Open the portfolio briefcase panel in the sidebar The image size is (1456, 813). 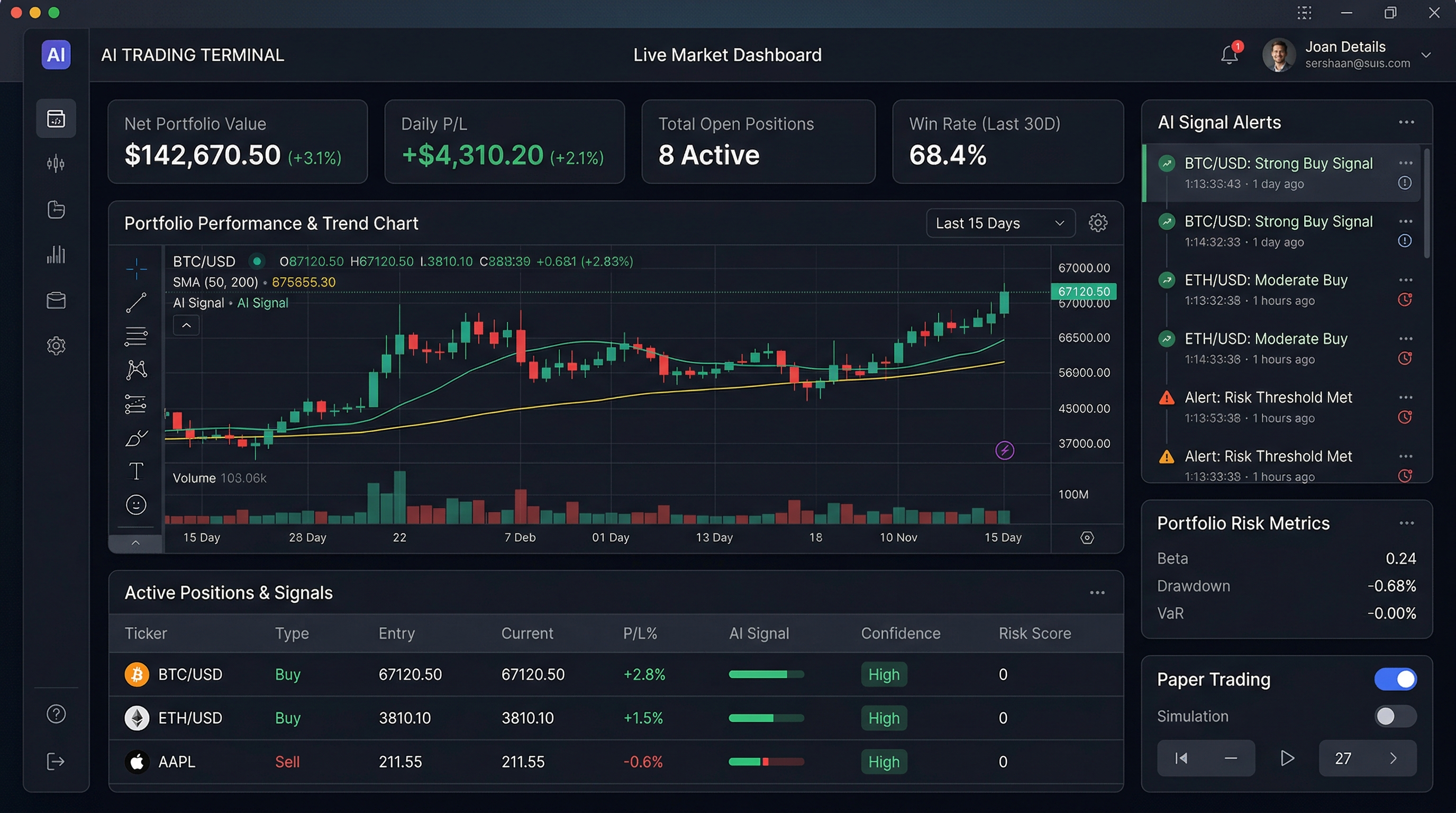point(56,300)
